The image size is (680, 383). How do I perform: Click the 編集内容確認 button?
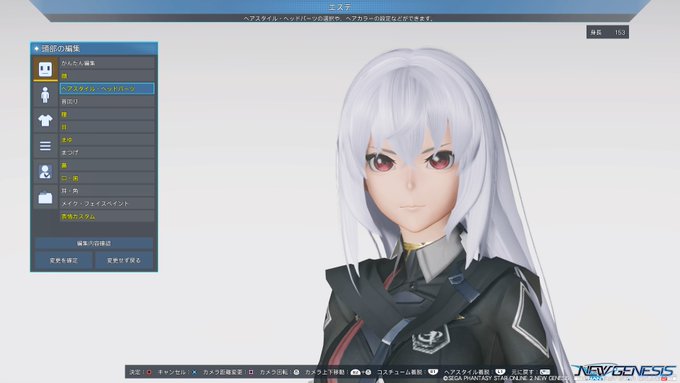tap(94, 243)
